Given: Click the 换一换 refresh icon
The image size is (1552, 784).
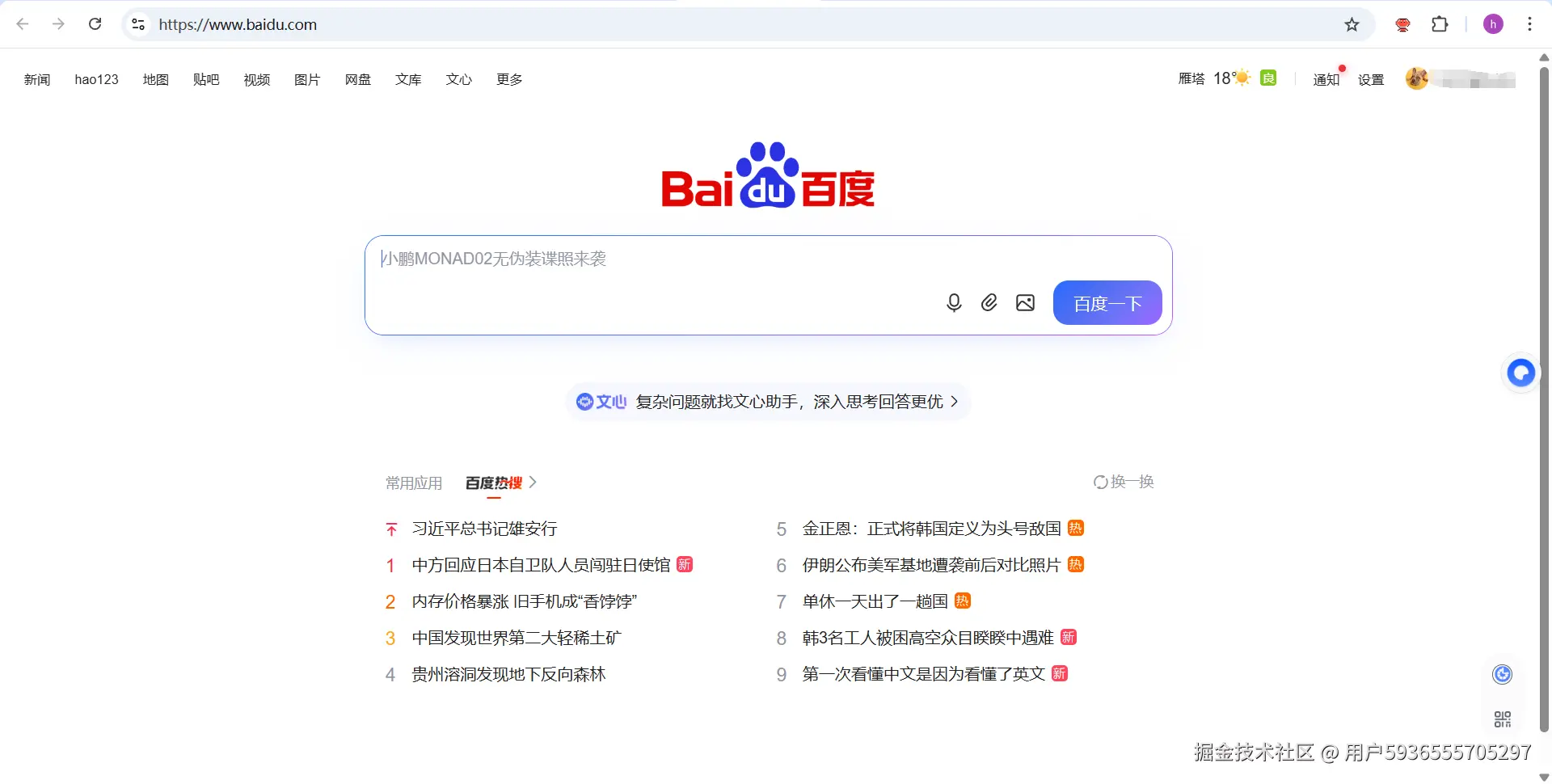Looking at the screenshot, I should point(1100,483).
